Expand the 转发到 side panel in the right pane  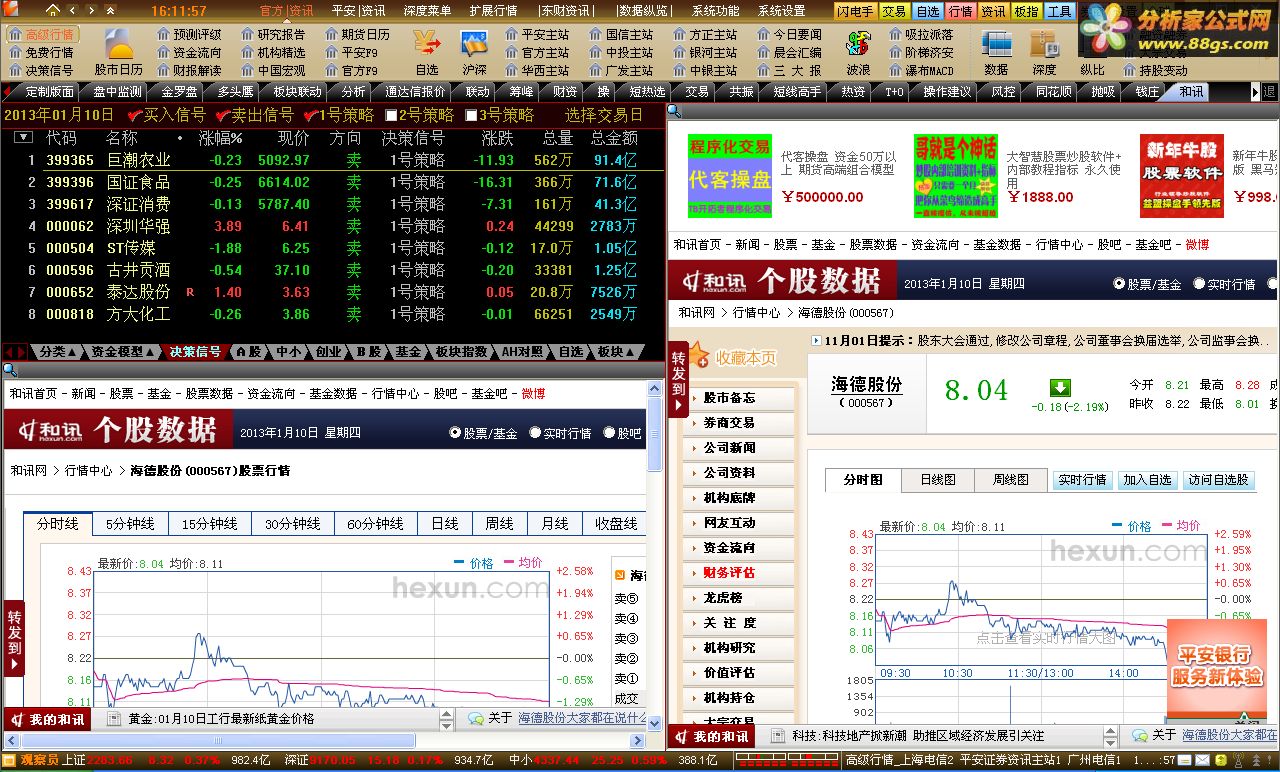coord(679,379)
